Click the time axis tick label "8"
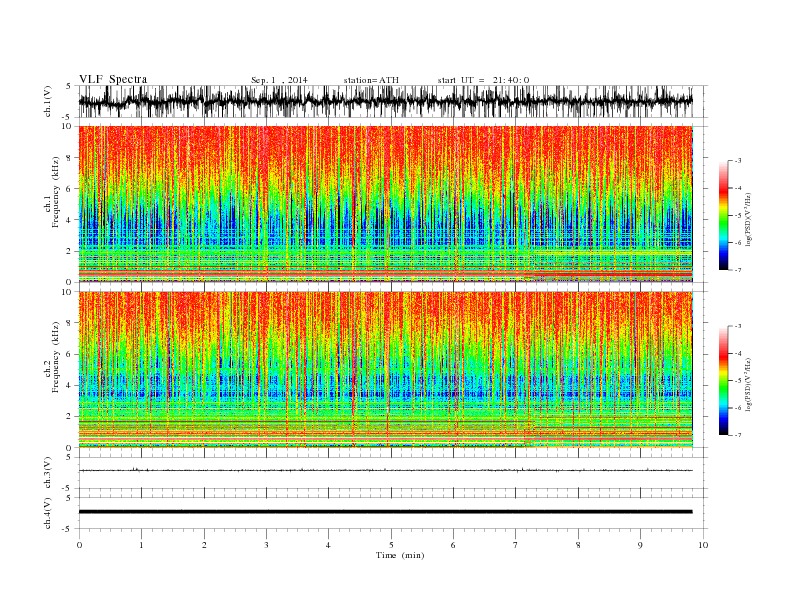The width and height of the screenshot is (792, 612). tap(578, 545)
